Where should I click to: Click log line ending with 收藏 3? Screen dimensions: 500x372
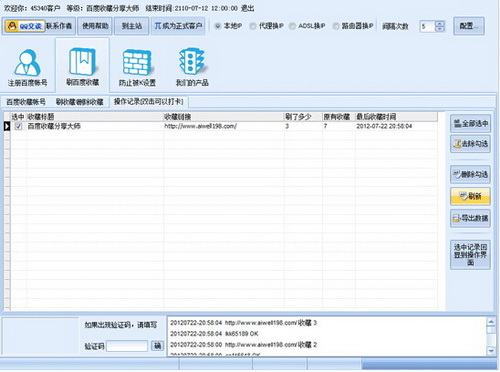243,323
